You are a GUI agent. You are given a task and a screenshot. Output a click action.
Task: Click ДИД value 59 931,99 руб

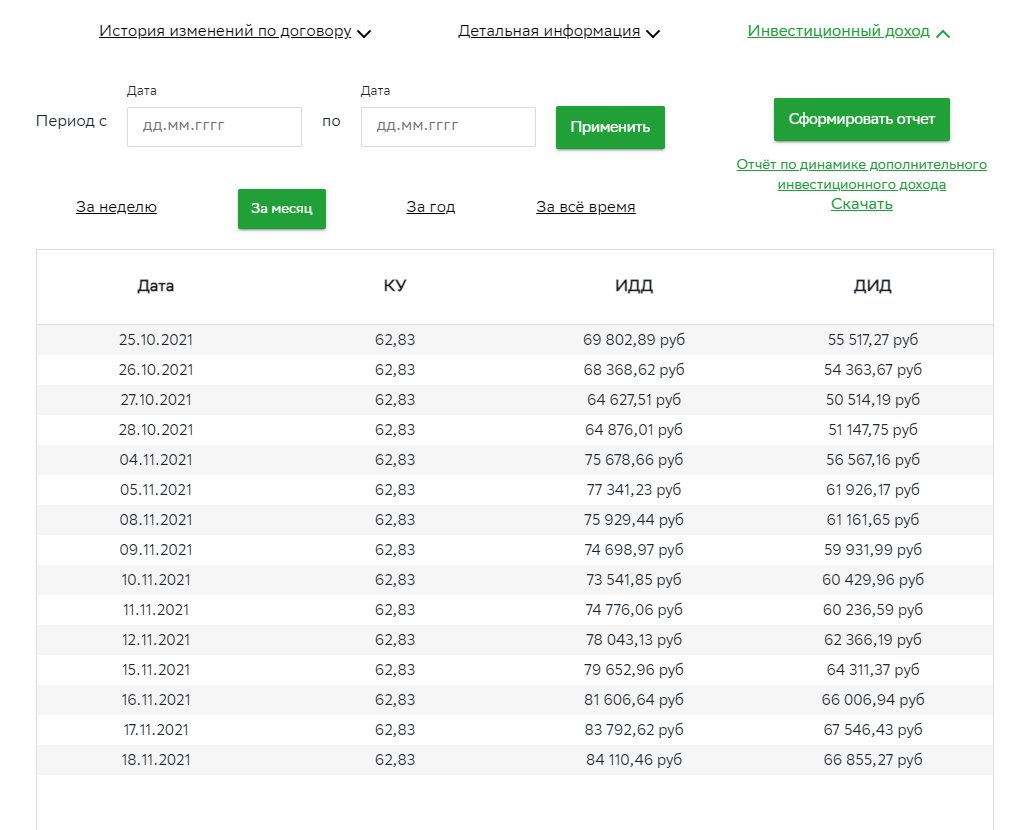coord(873,550)
